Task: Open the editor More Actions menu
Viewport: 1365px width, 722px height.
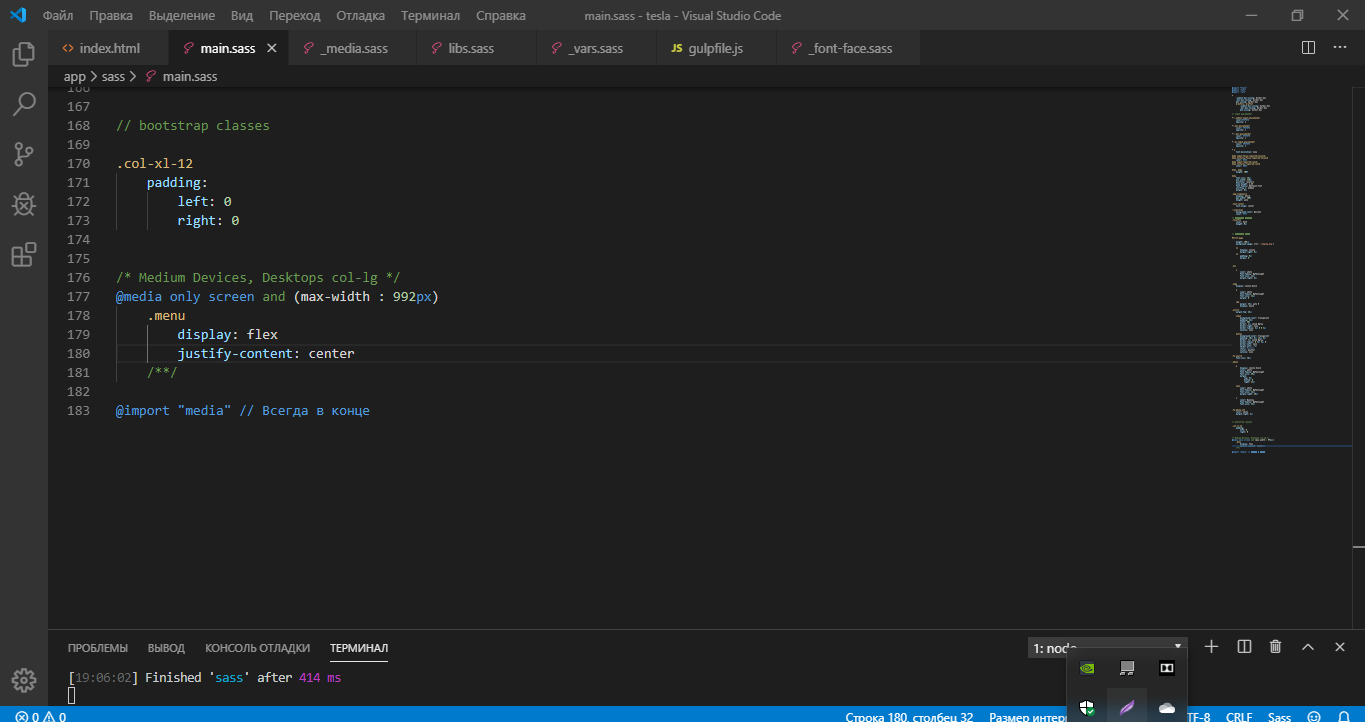Action: pos(1340,48)
